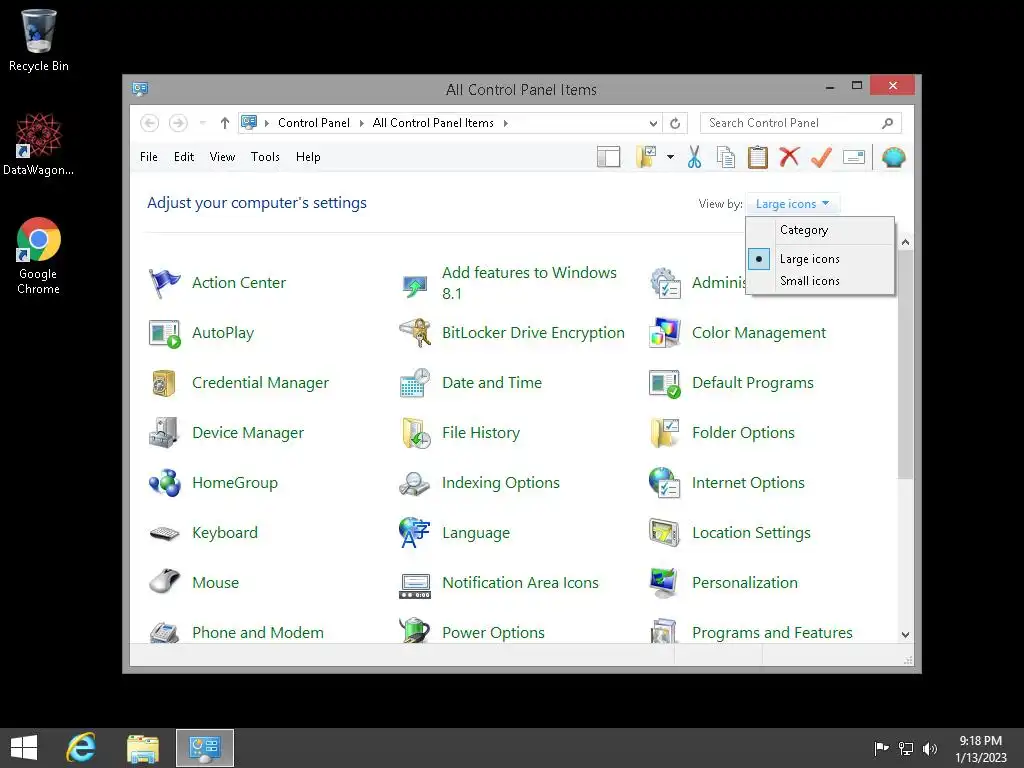Launch Internet Explorer from the taskbar
The height and width of the screenshot is (768, 1024).
coord(81,748)
